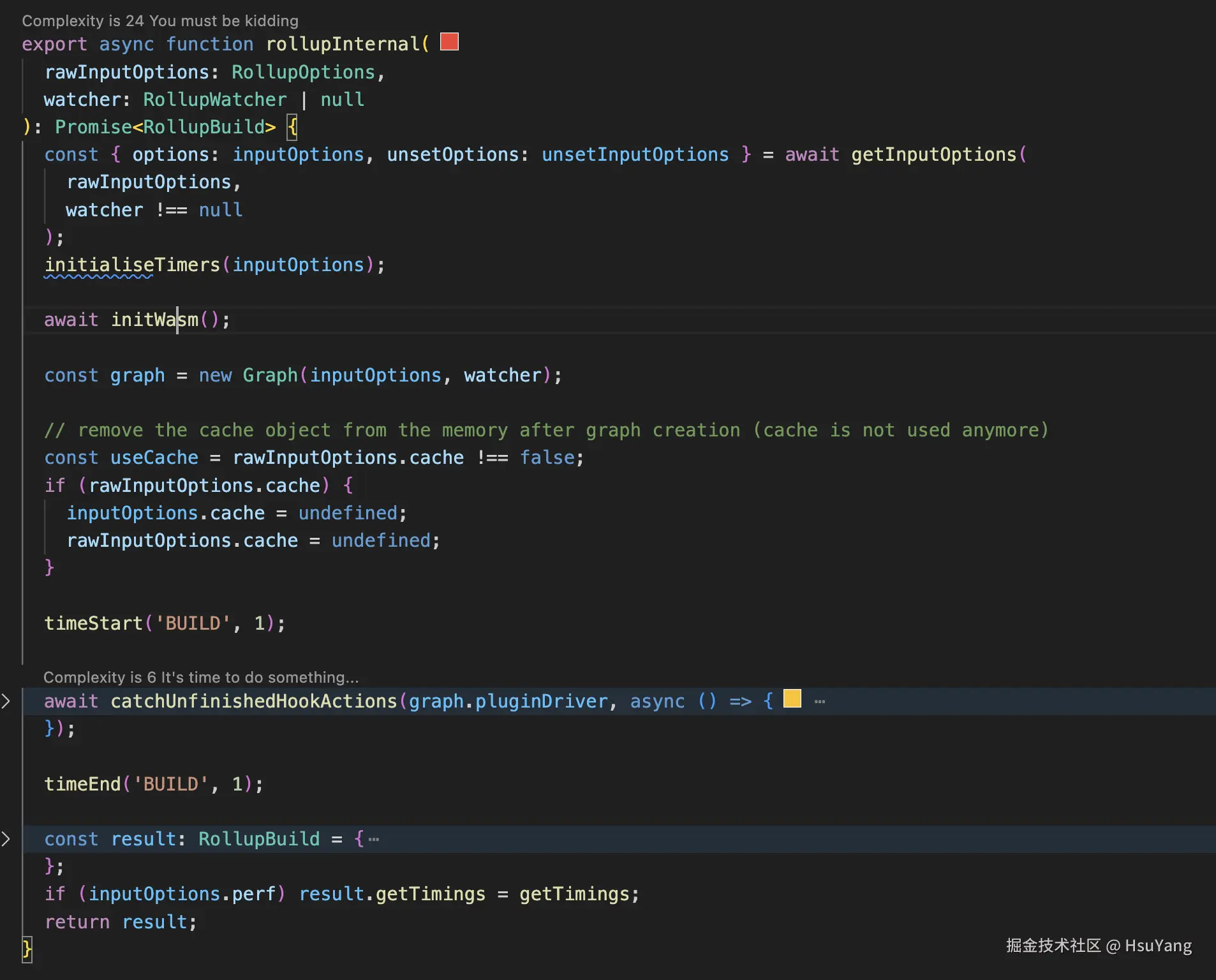
Task: Open the 'Complexity is 6' code lens
Action: click(201, 677)
